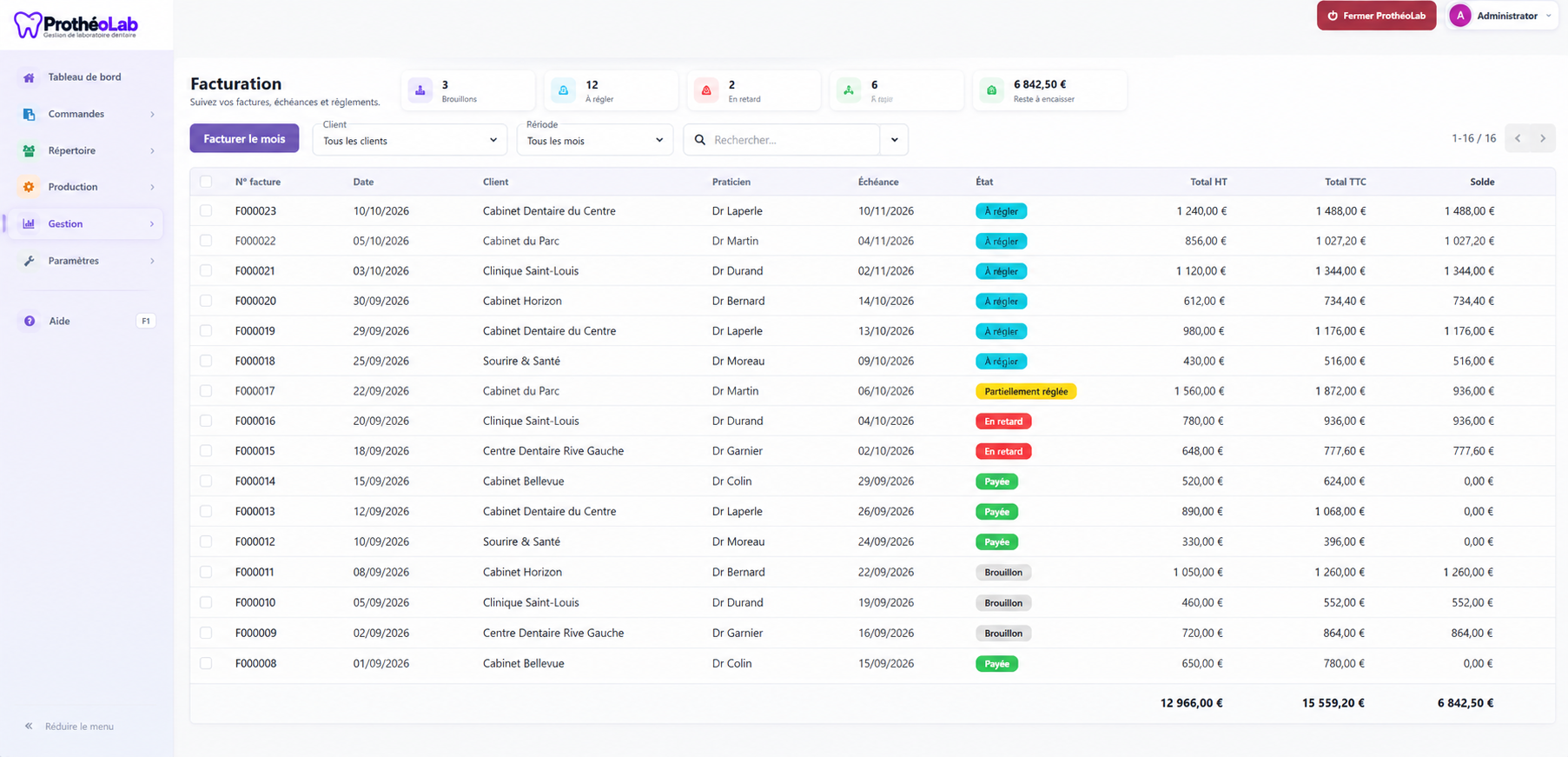This screenshot has width=1568, height=757.
Task: Open the Paramètres menu item
Action: click(84, 261)
